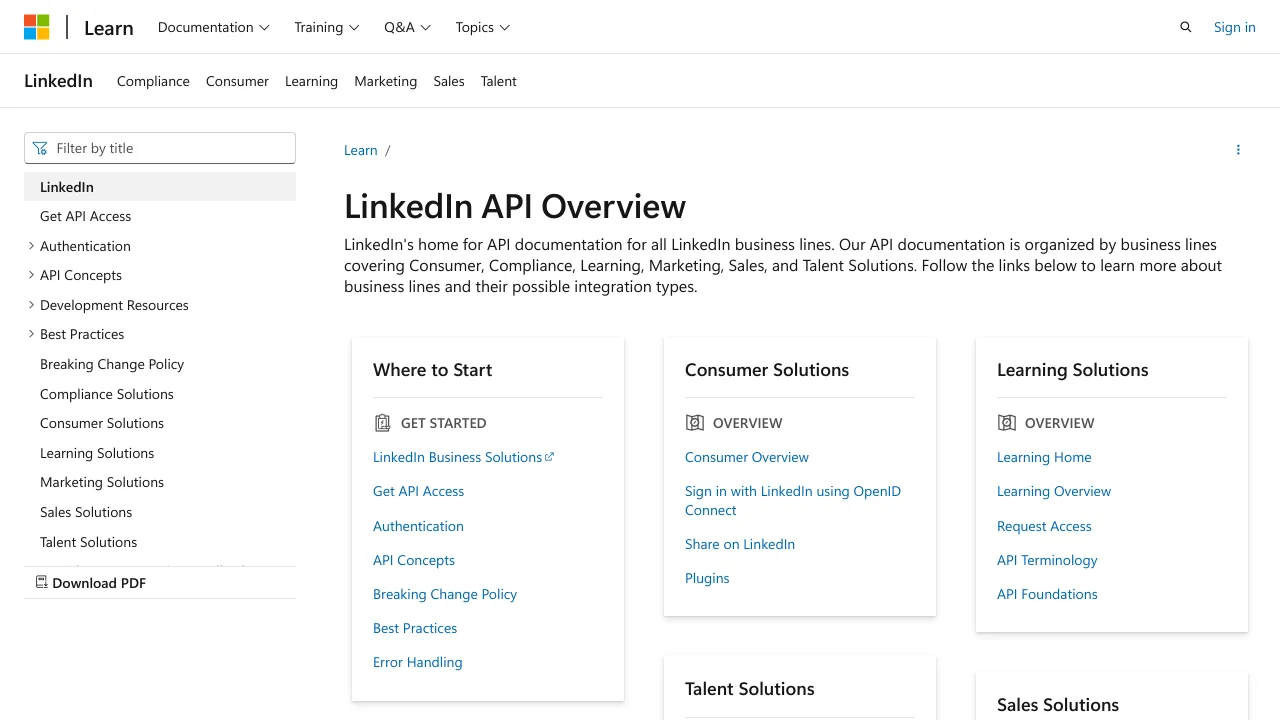Open Get API Access link in Where to Start

coord(418,491)
